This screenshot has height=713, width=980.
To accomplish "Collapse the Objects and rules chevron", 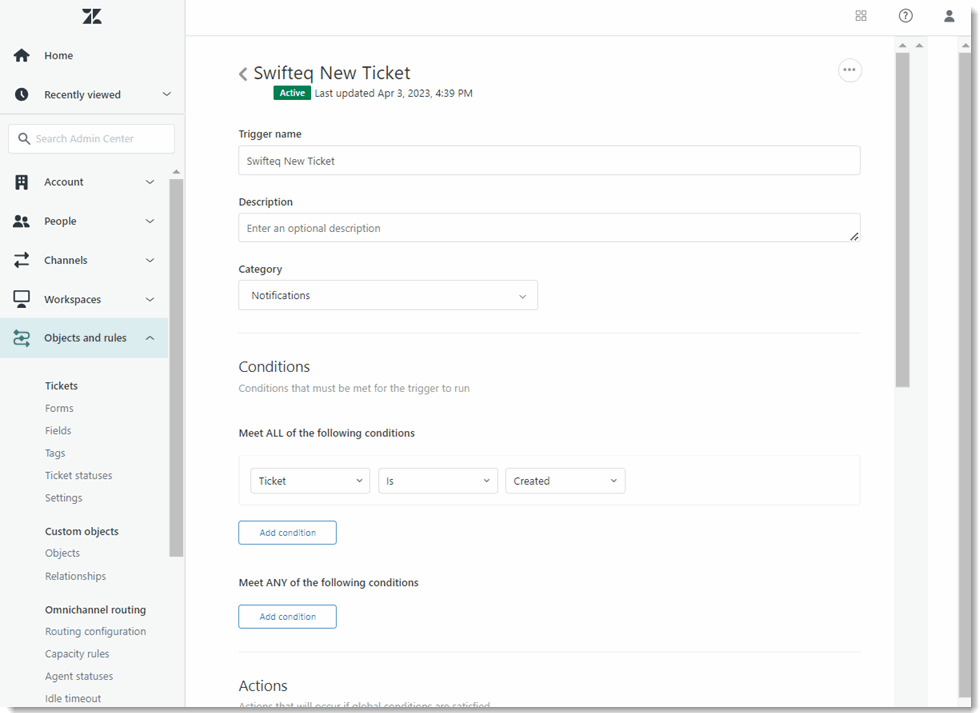I will (150, 338).
